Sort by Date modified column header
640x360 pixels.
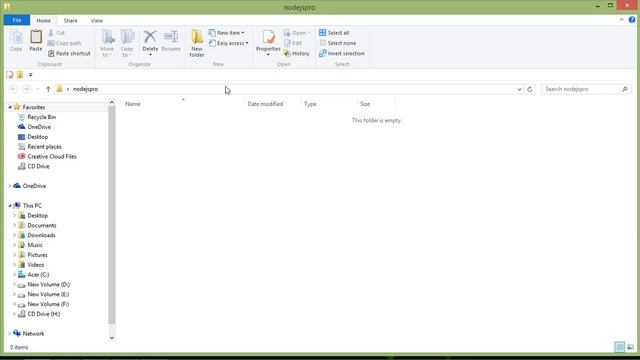pos(265,104)
